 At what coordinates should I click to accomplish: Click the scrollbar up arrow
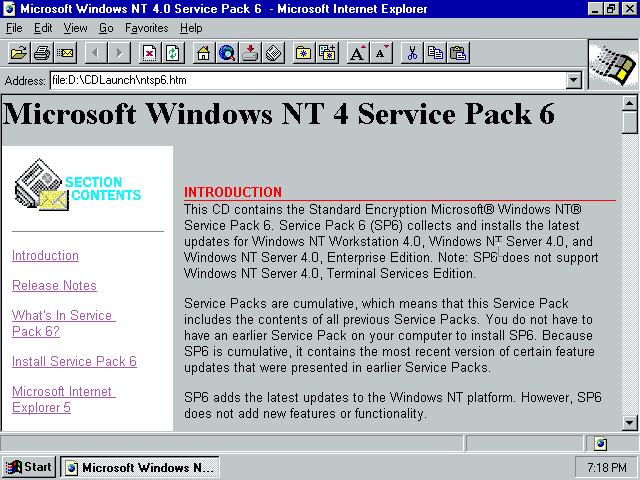click(x=629, y=103)
